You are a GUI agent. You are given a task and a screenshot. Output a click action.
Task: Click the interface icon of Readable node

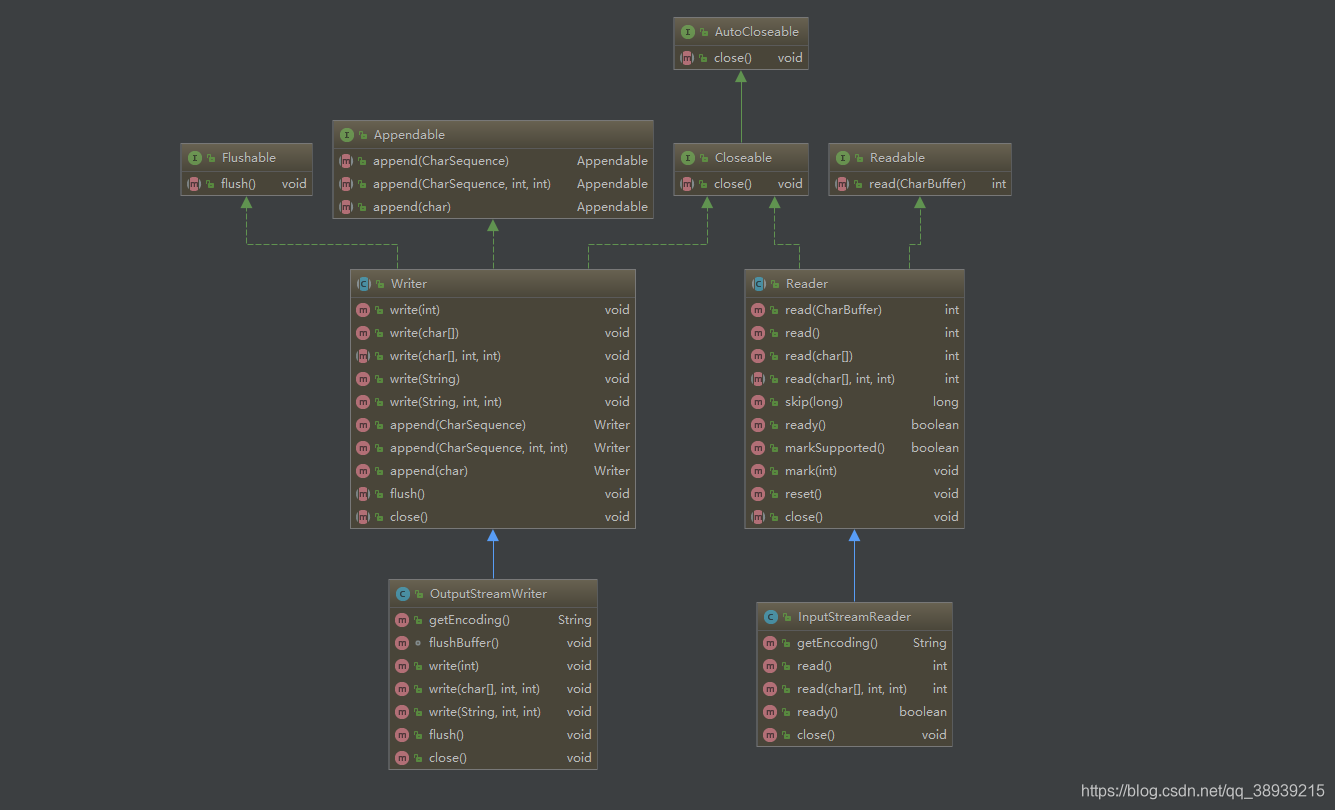(x=842, y=158)
